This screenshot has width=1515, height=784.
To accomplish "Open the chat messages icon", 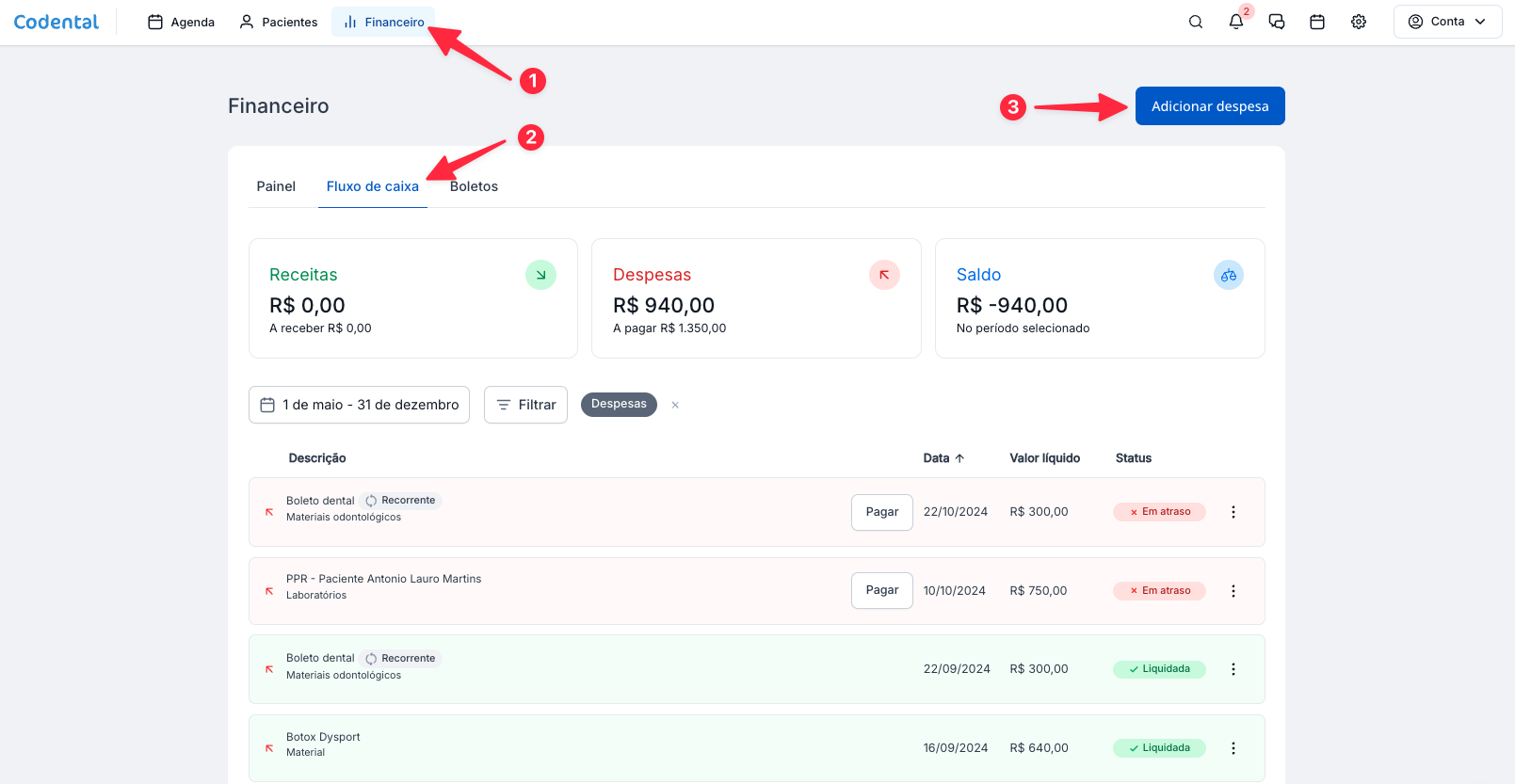I will pyautogui.click(x=1276, y=22).
